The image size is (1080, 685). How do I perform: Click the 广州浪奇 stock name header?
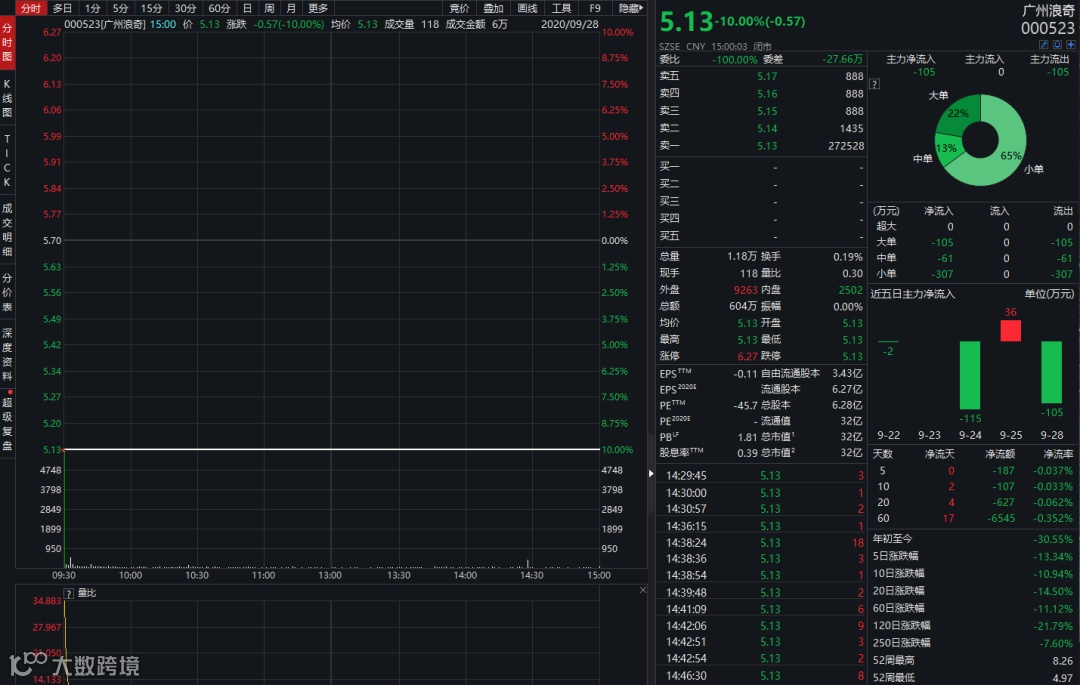pyautogui.click(x=1048, y=11)
